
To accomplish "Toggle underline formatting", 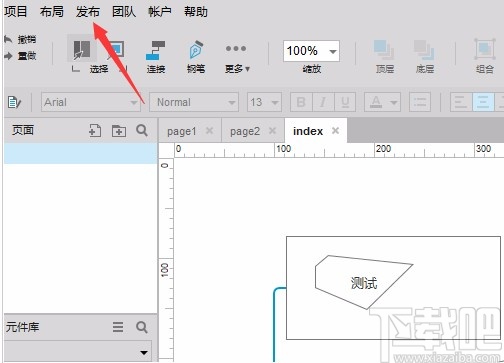I will pos(345,102).
